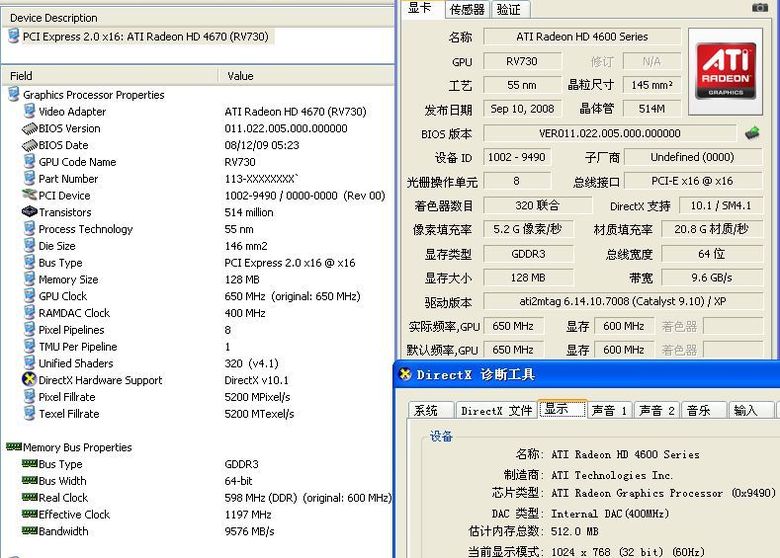The width and height of the screenshot is (780, 558).
Task: Open the 声音 2 tab
Action: point(658,410)
